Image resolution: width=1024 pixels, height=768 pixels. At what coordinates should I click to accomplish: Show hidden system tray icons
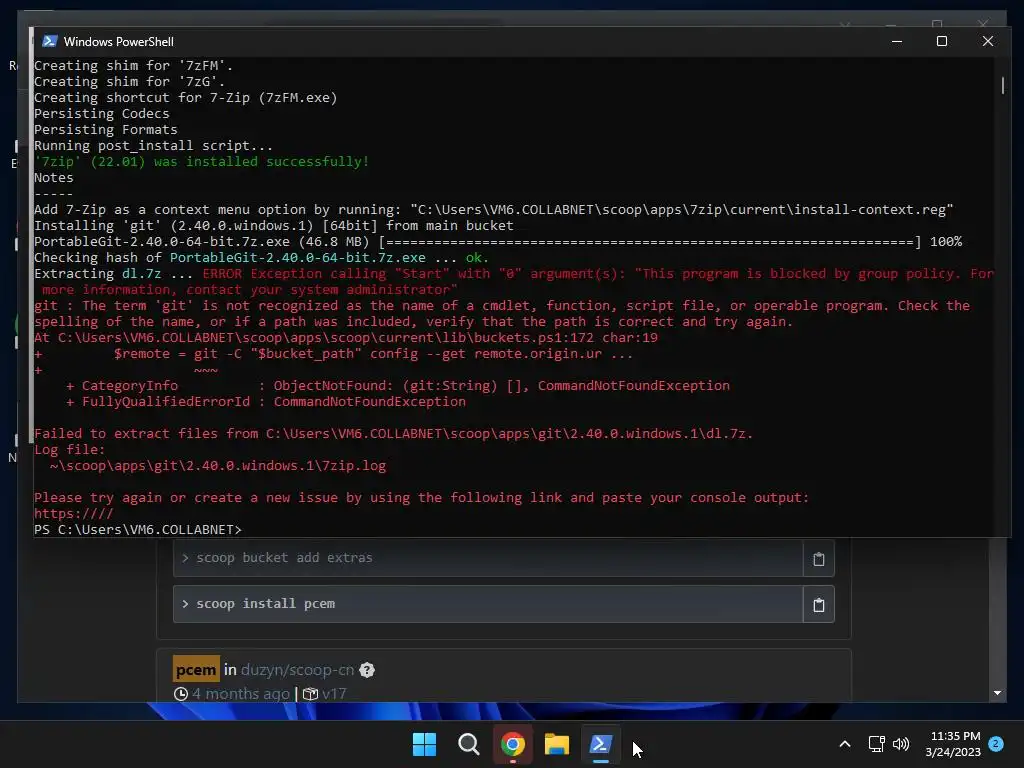click(844, 744)
